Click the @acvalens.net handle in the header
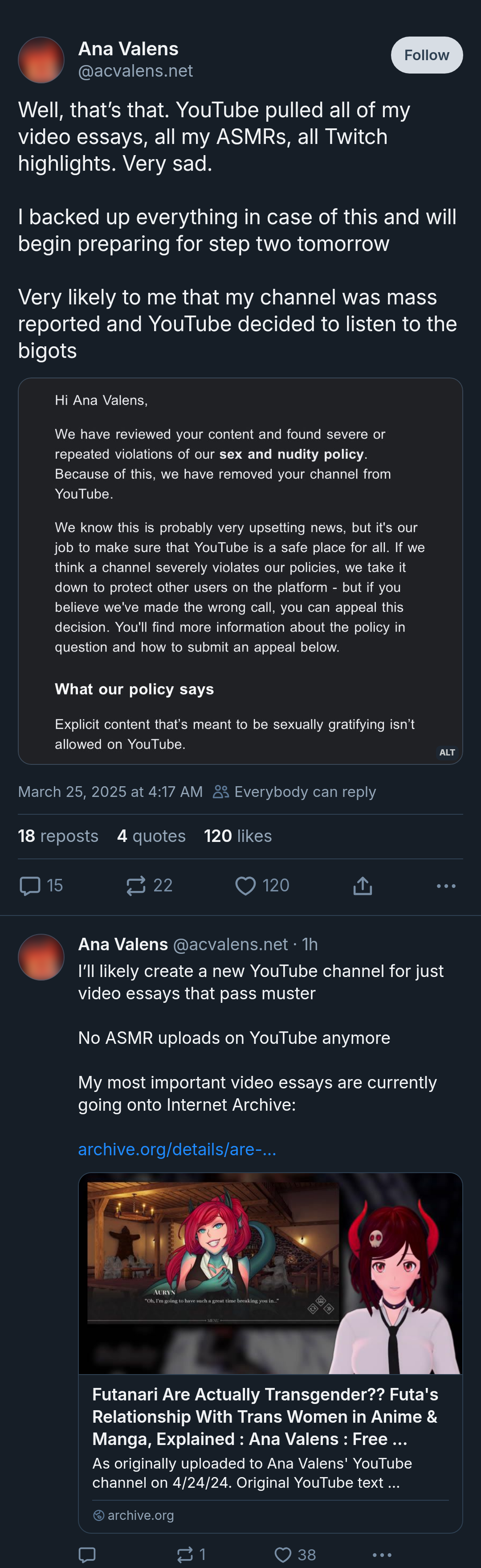 click(x=135, y=71)
